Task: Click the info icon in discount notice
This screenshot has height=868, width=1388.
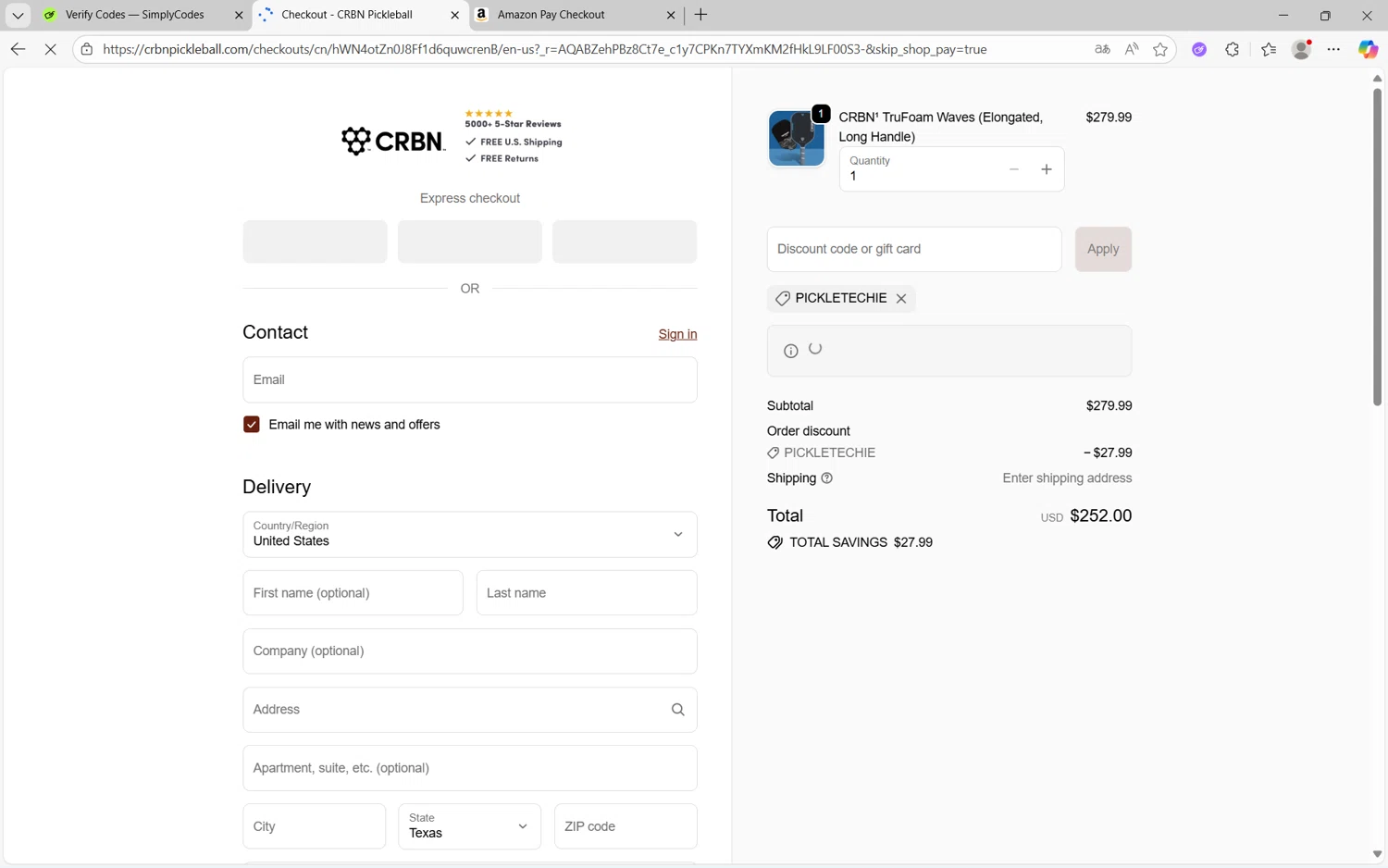Action: 790,351
